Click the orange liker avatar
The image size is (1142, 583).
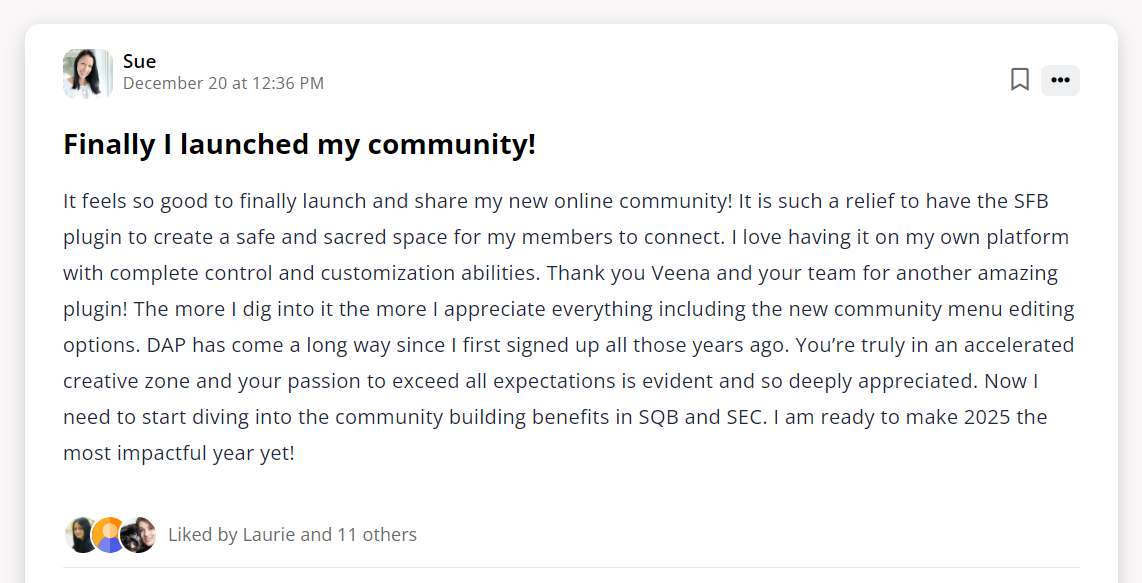109,535
